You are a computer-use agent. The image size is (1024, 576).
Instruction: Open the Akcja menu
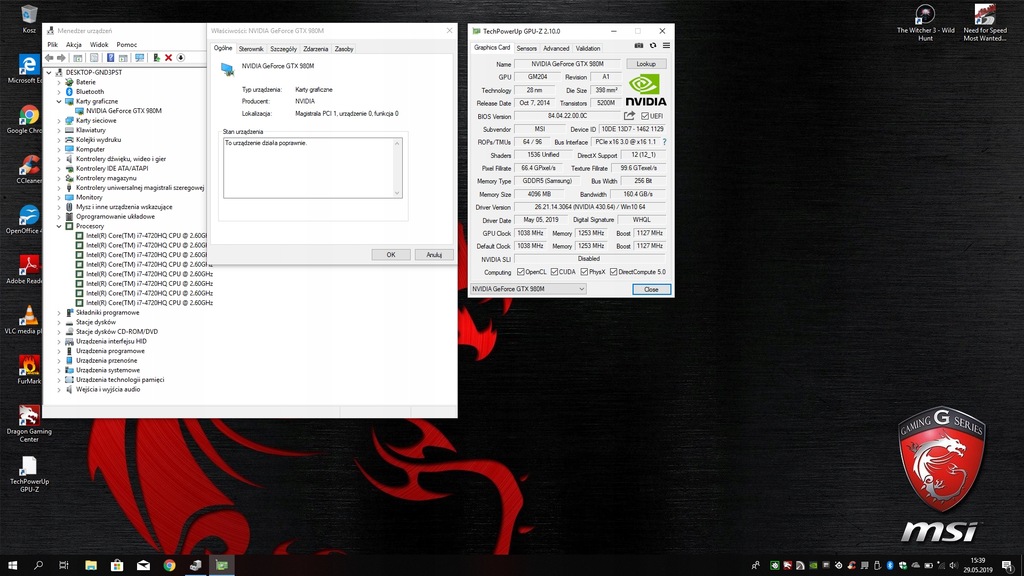(74, 45)
